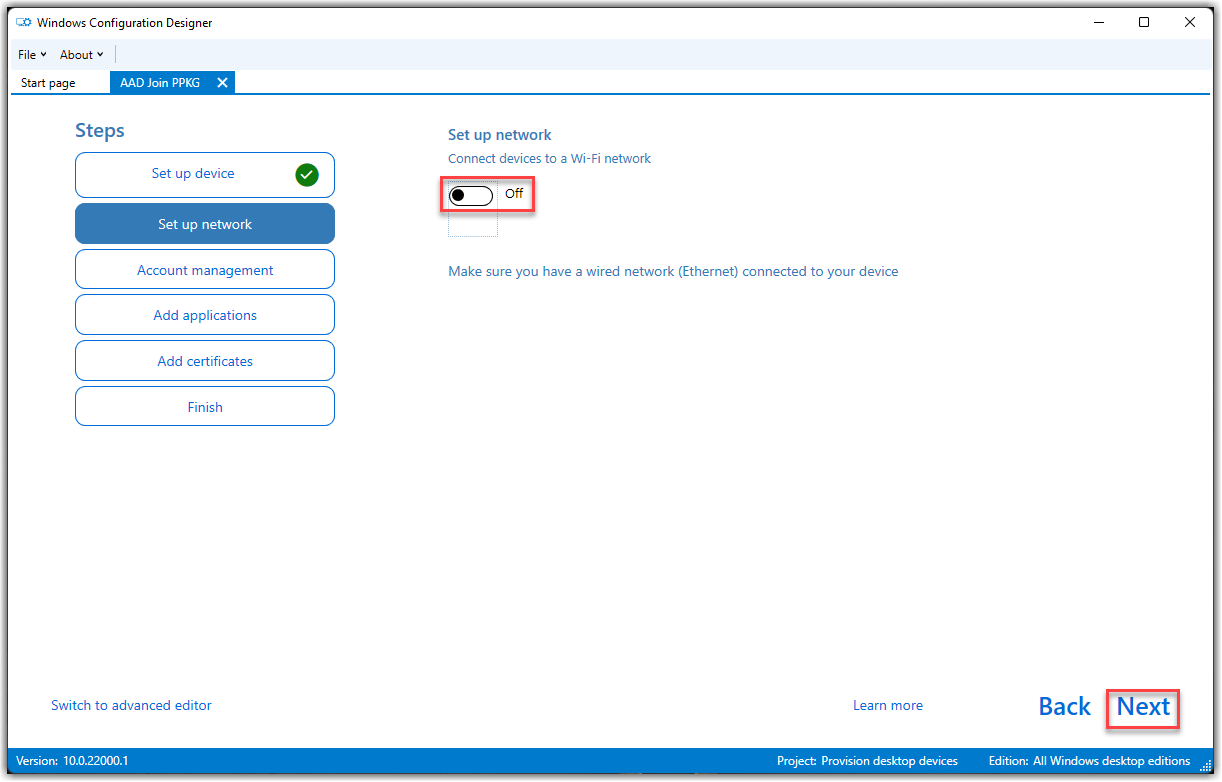Toggle the Wi-Fi network switch on
The width and height of the screenshot is (1222, 782).
pos(471,195)
